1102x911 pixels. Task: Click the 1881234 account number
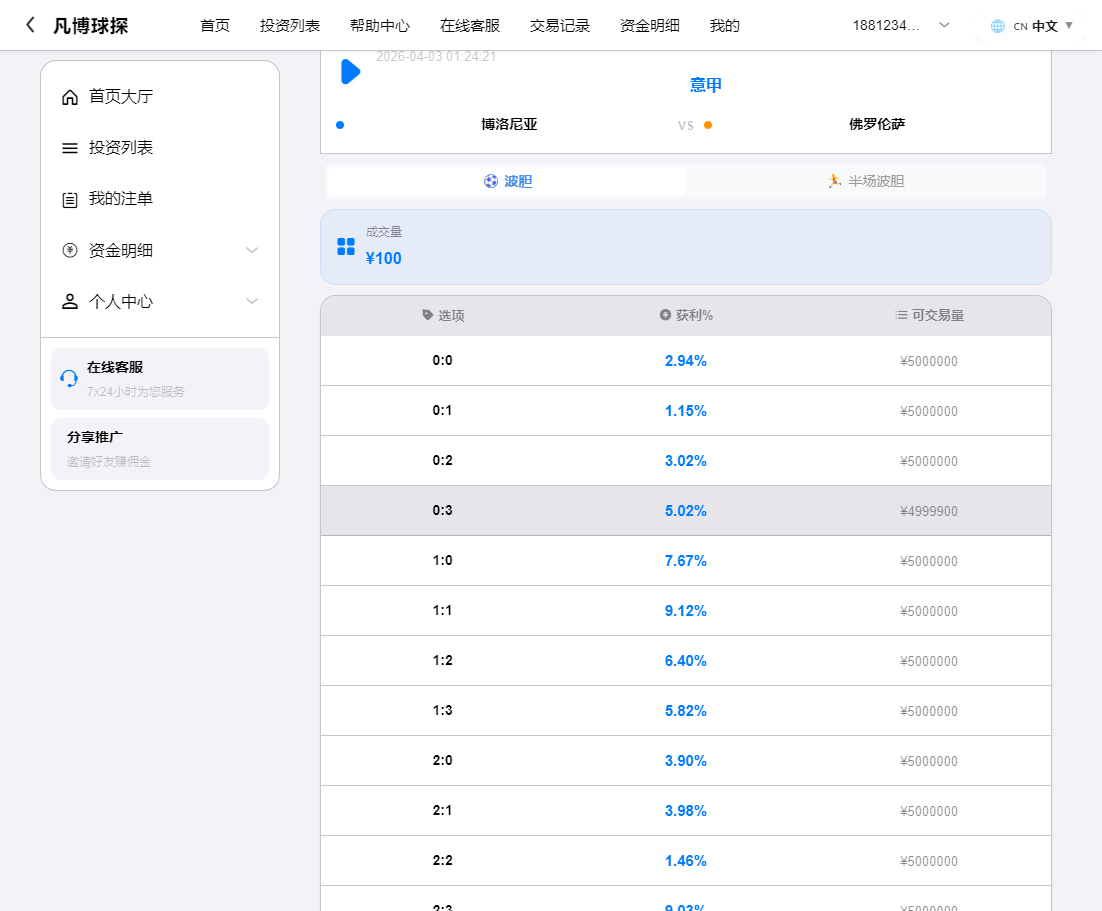[x=886, y=25]
